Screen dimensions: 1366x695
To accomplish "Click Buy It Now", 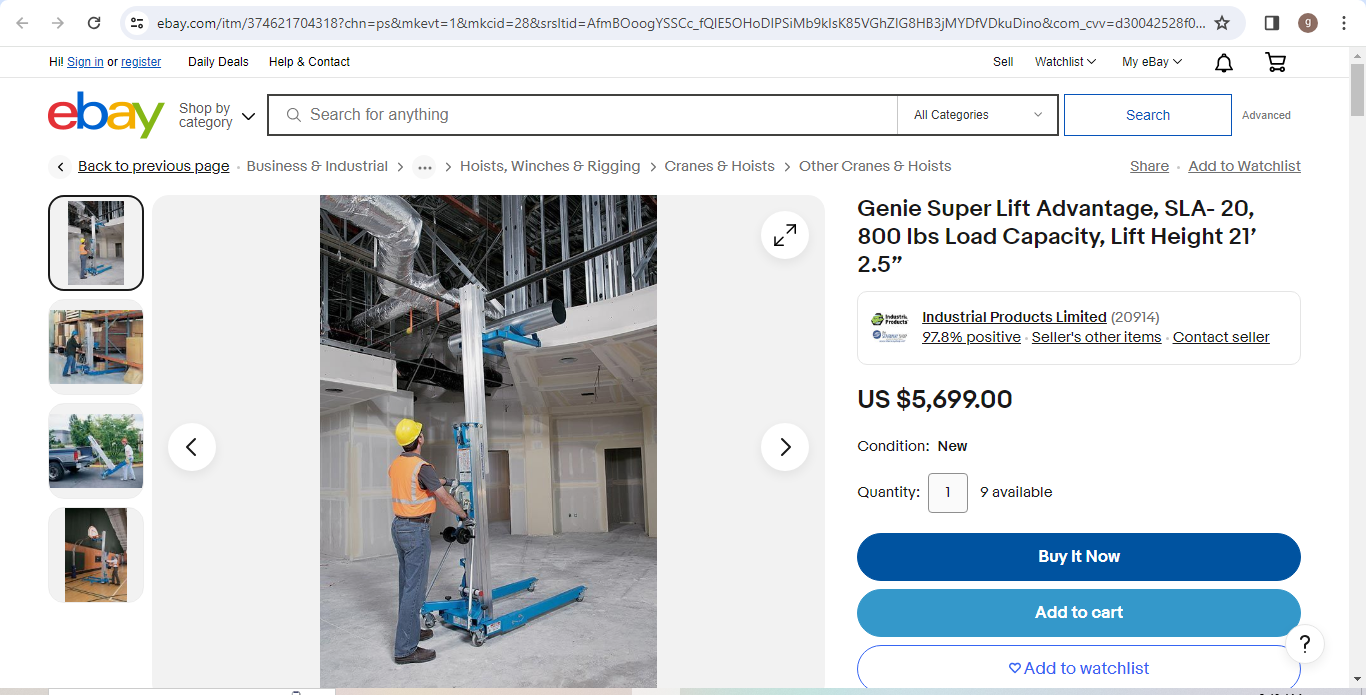I will coord(1079,557).
